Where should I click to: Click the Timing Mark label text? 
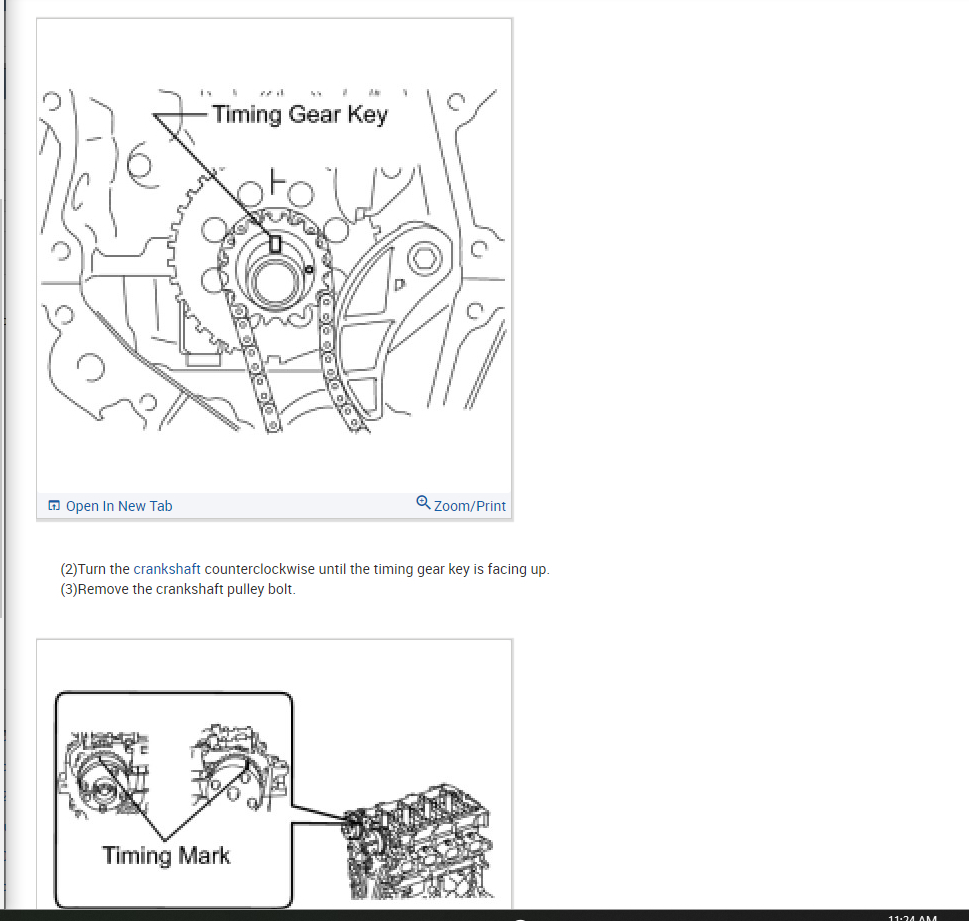tap(166, 855)
